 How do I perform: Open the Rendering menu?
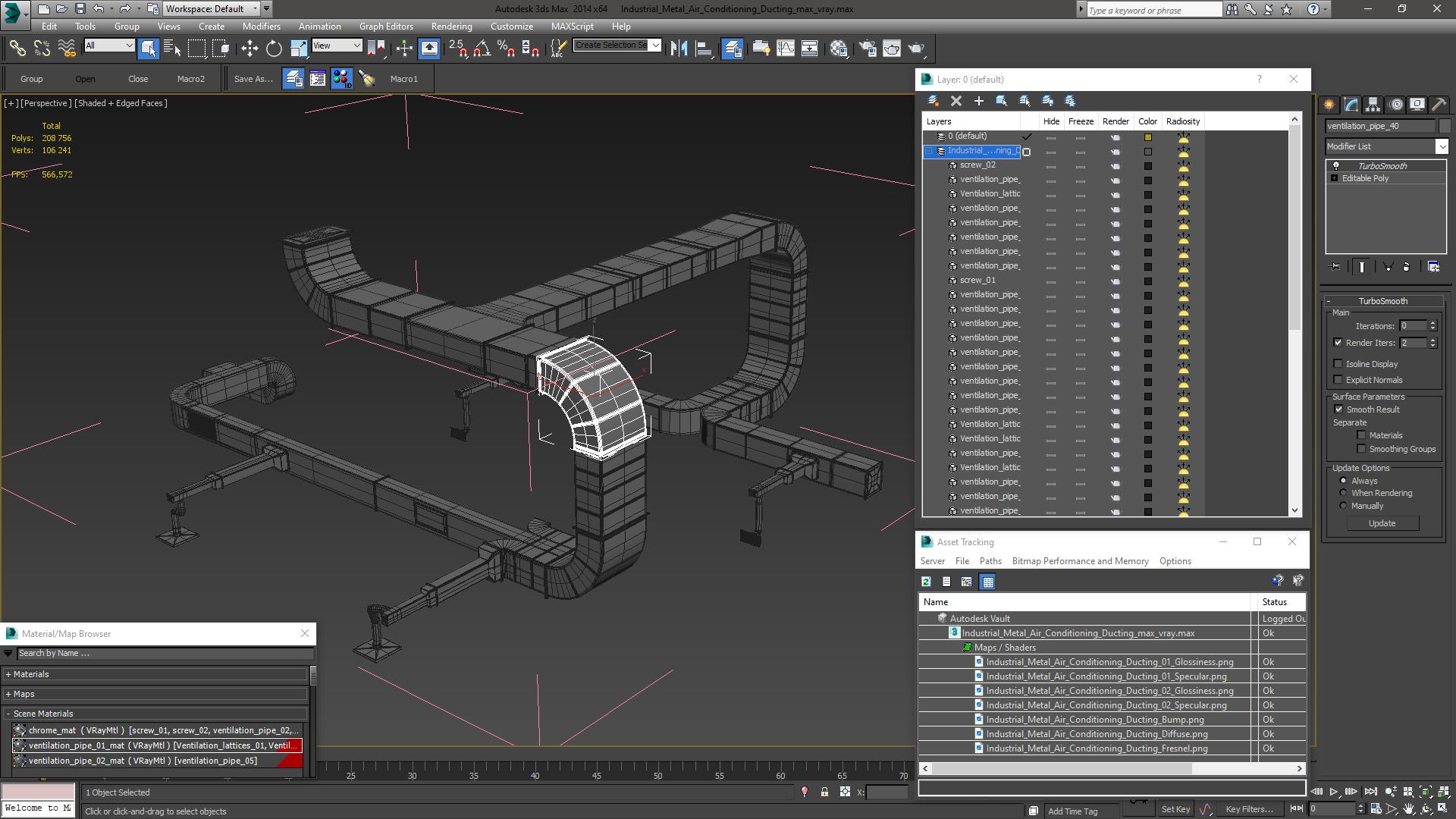451,26
